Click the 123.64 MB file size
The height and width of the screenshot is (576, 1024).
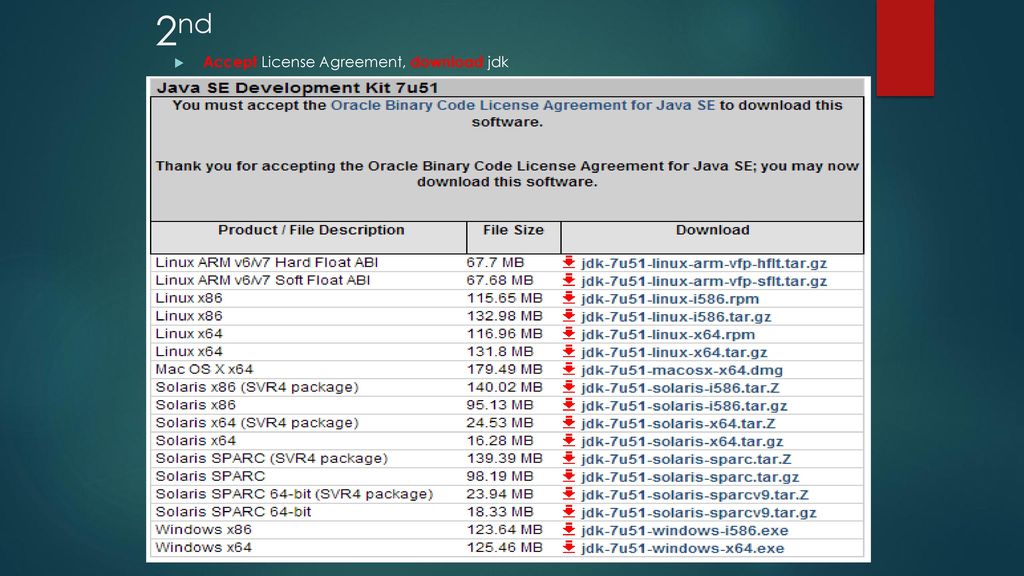point(504,530)
